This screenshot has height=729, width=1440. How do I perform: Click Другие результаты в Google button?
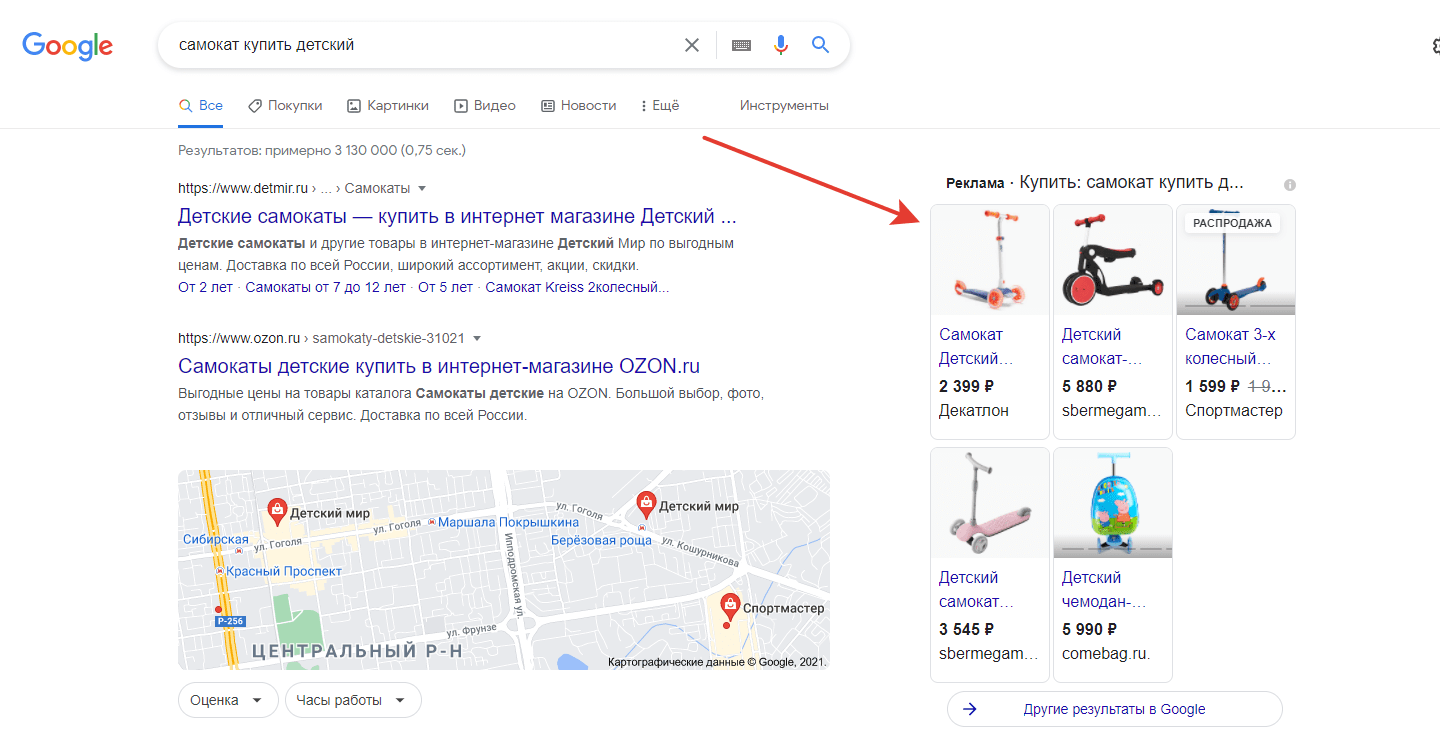1114,709
